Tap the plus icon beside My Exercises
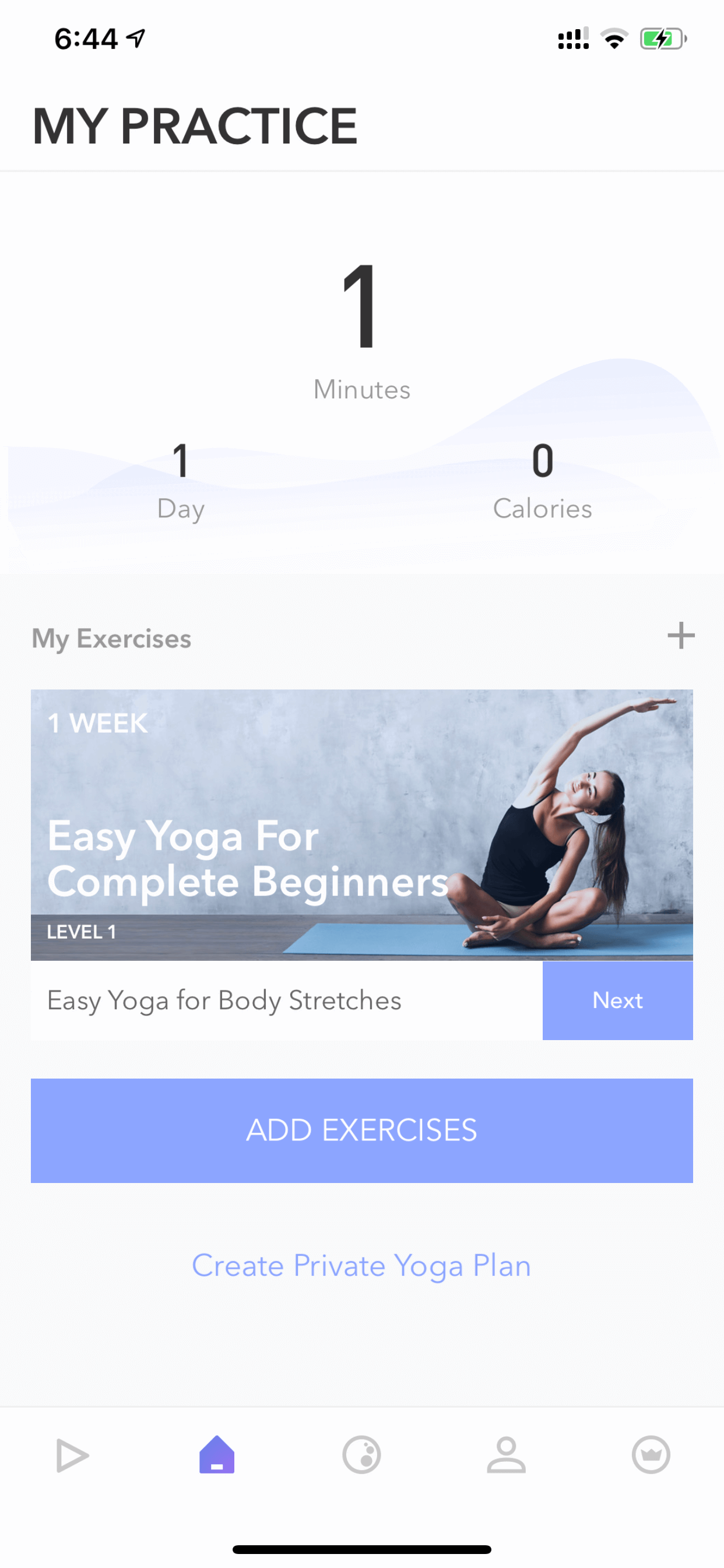Image resolution: width=724 pixels, height=1568 pixels. tap(681, 636)
